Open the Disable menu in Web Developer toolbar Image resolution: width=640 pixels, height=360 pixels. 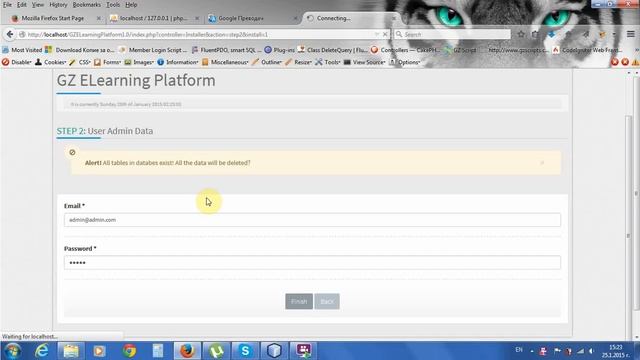click(x=17, y=62)
